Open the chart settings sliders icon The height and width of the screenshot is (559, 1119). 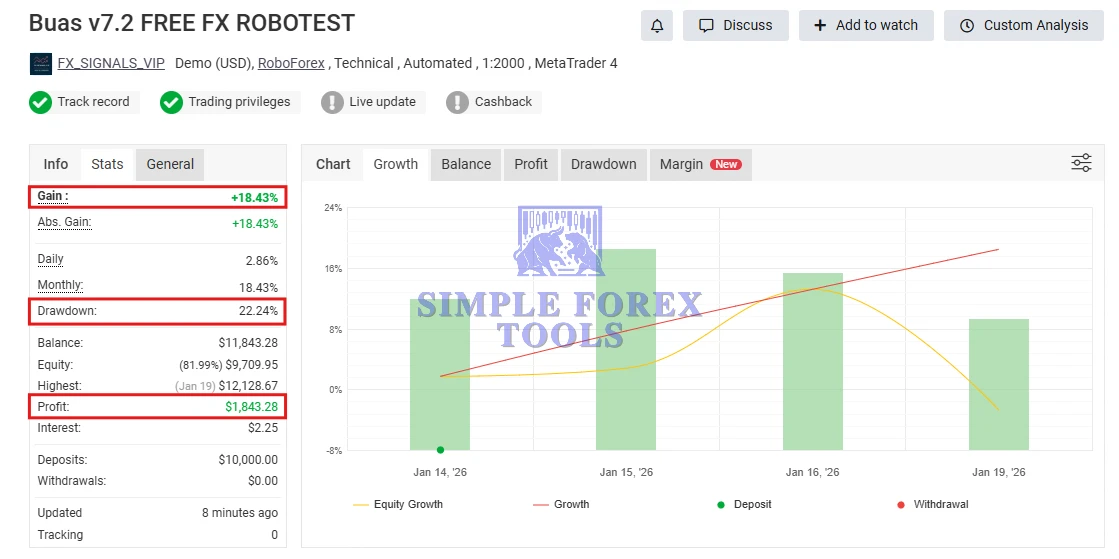1081,163
